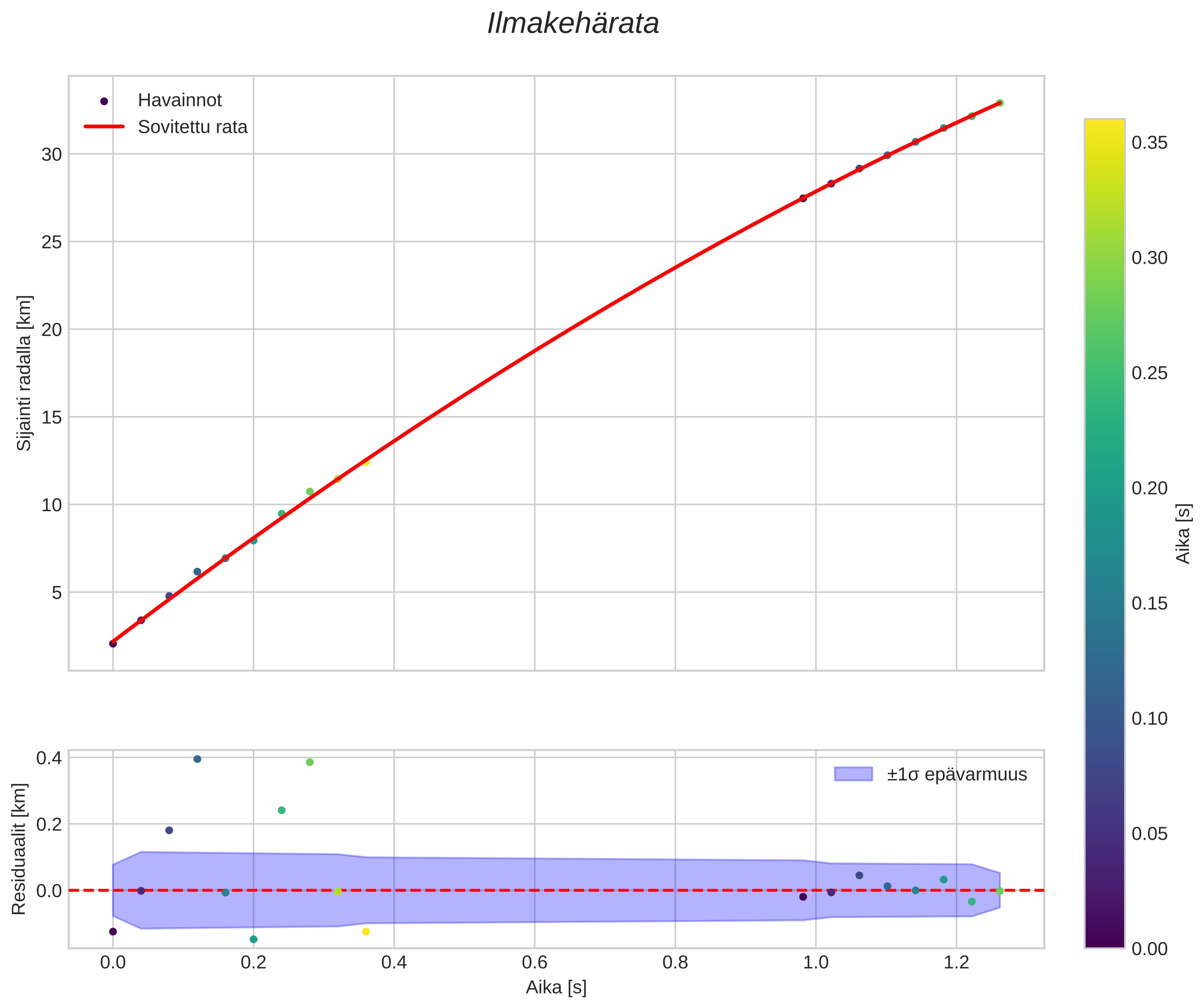Screen dimensions: 1204x1008
Task: Click the topmost residual point near 0.4
Action: [x=197, y=759]
